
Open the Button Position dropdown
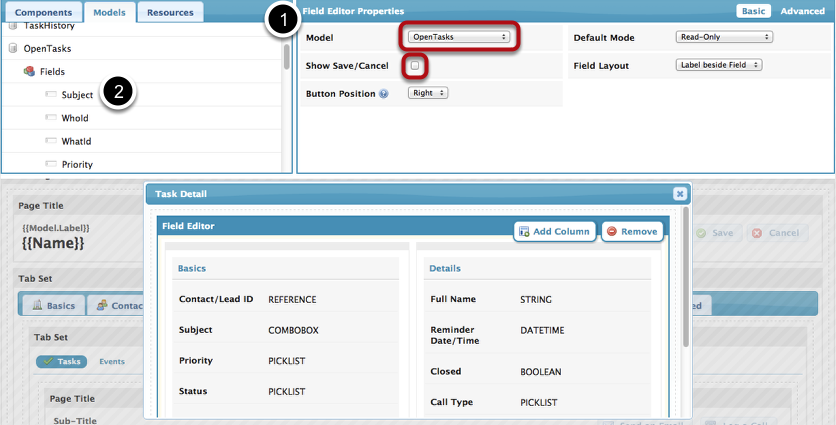(x=428, y=93)
